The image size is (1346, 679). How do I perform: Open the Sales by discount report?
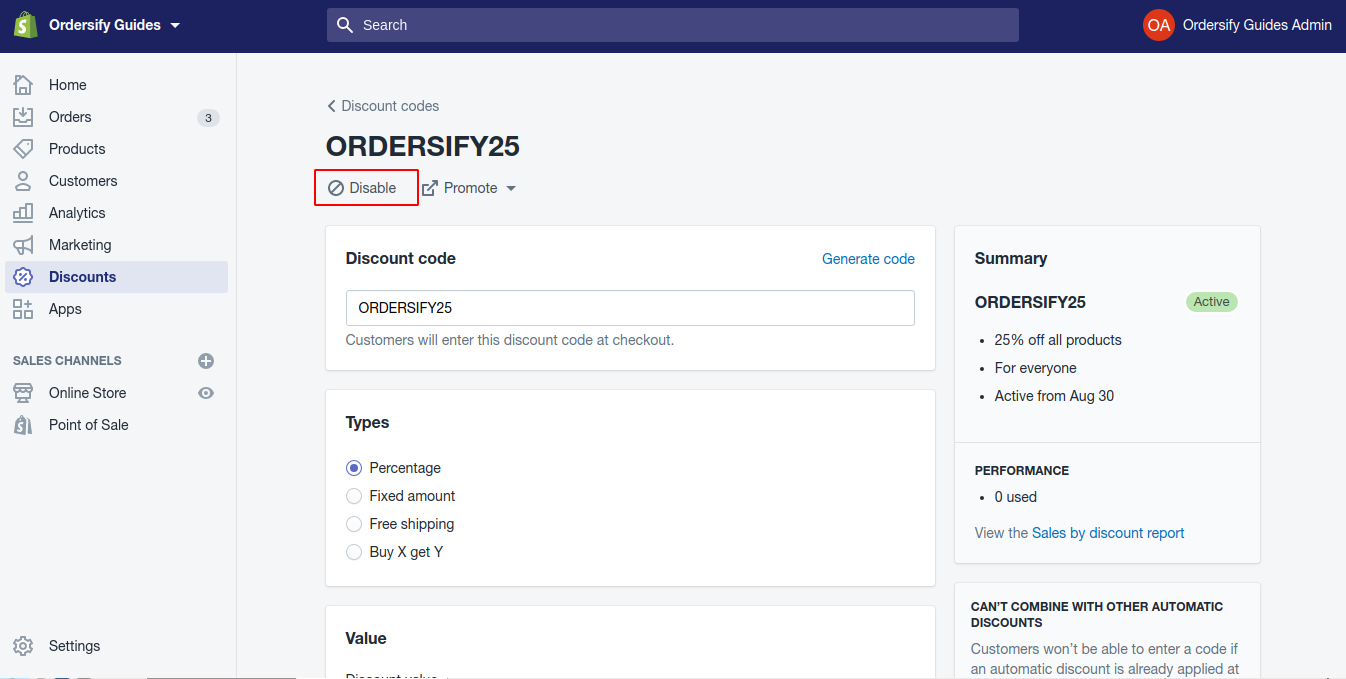(1108, 533)
